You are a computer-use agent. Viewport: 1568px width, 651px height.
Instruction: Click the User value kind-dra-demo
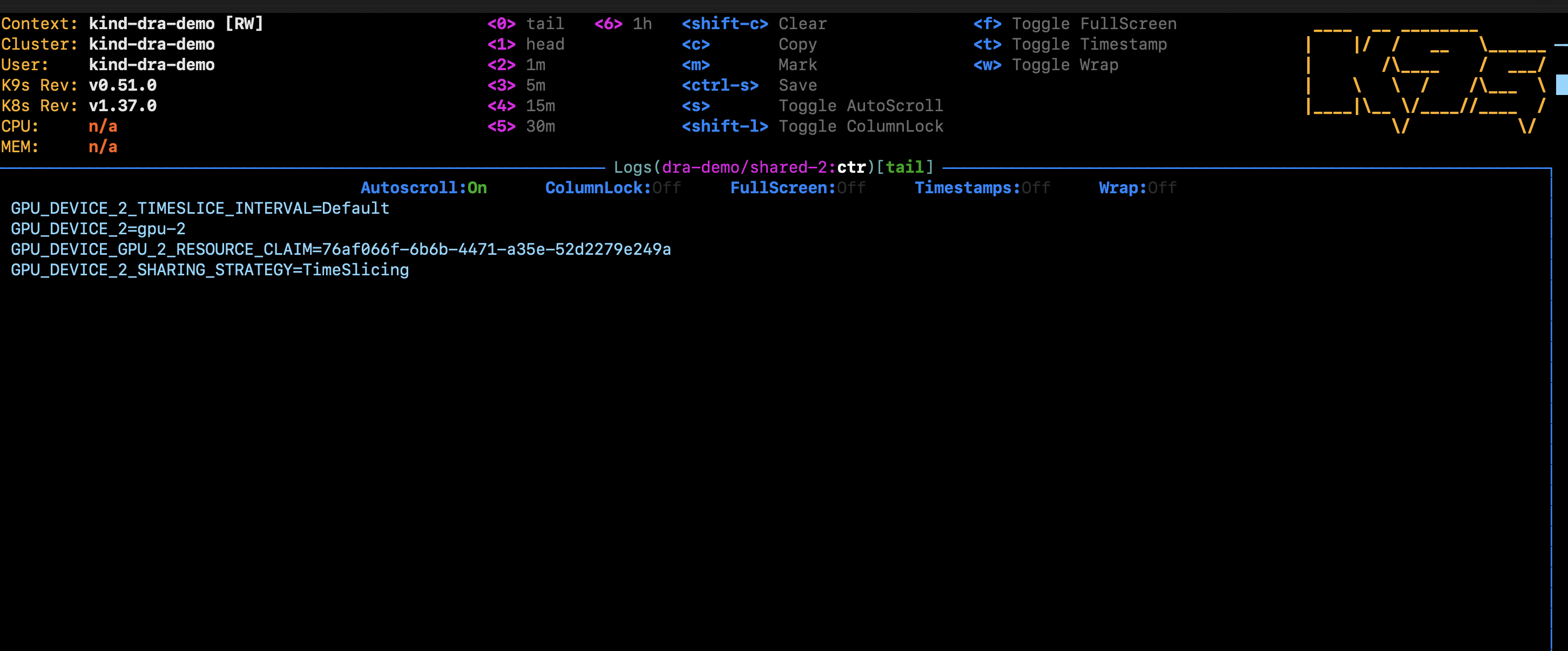(152, 64)
